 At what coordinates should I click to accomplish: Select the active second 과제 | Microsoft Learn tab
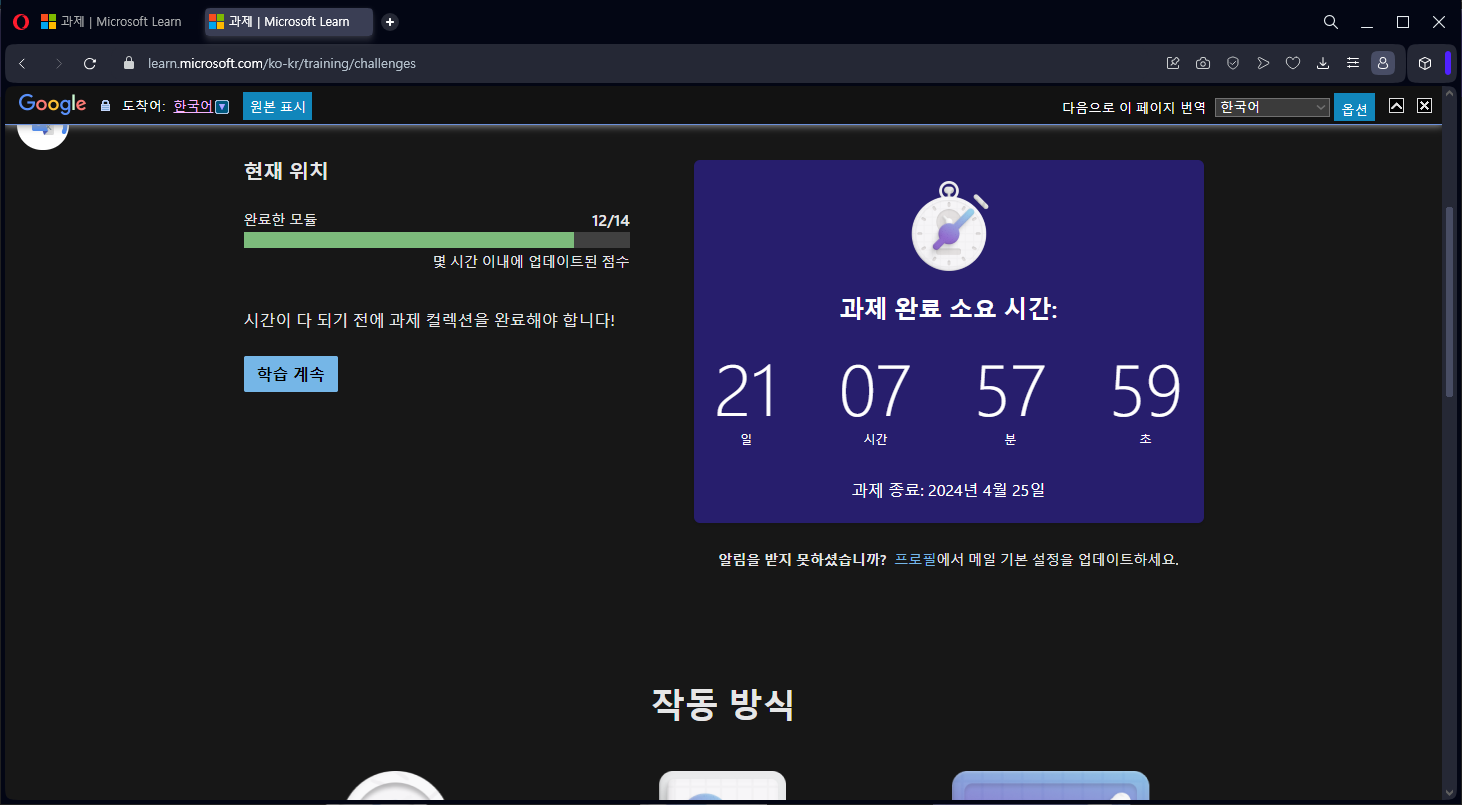288,22
